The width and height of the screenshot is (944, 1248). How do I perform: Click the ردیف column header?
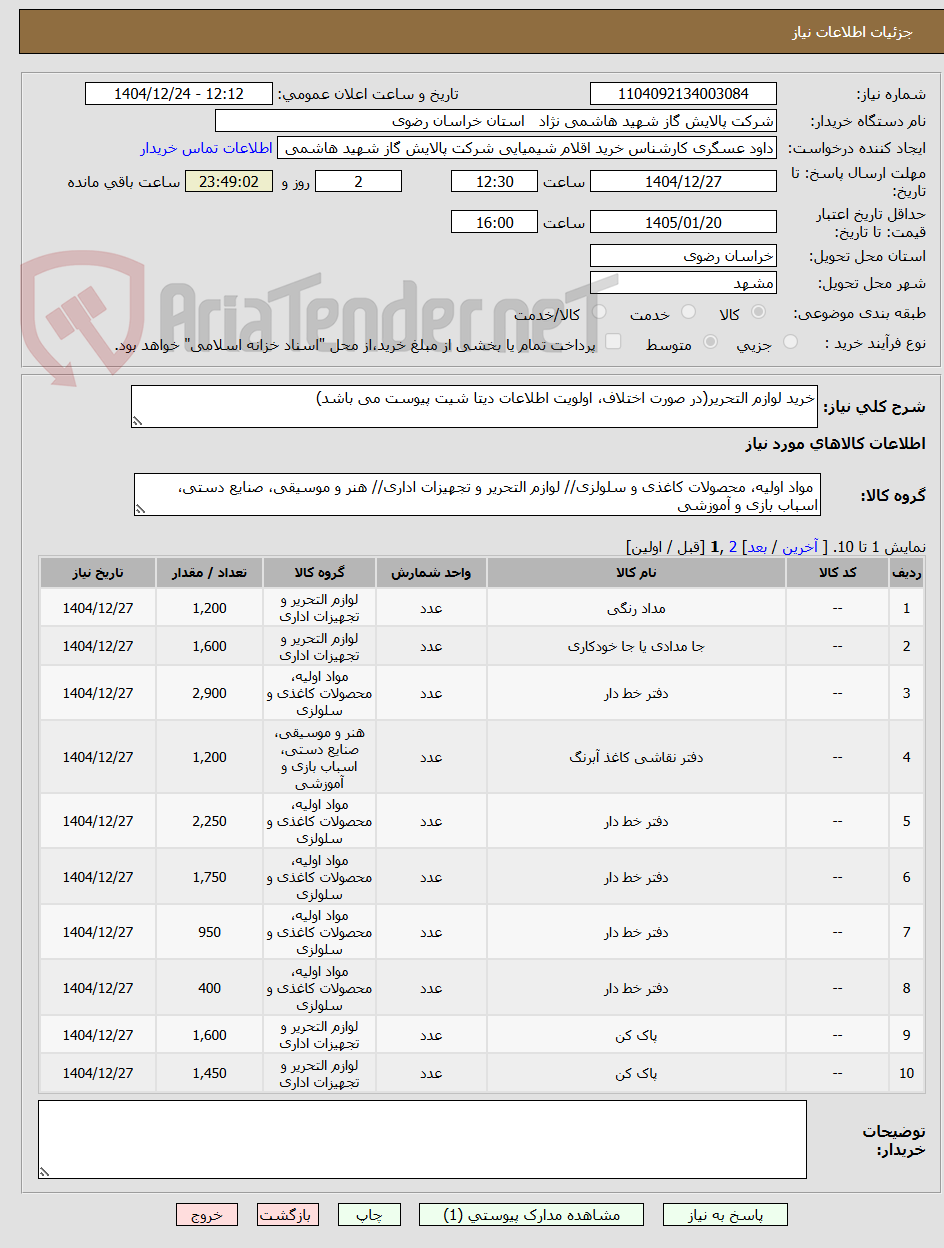[x=906, y=572]
